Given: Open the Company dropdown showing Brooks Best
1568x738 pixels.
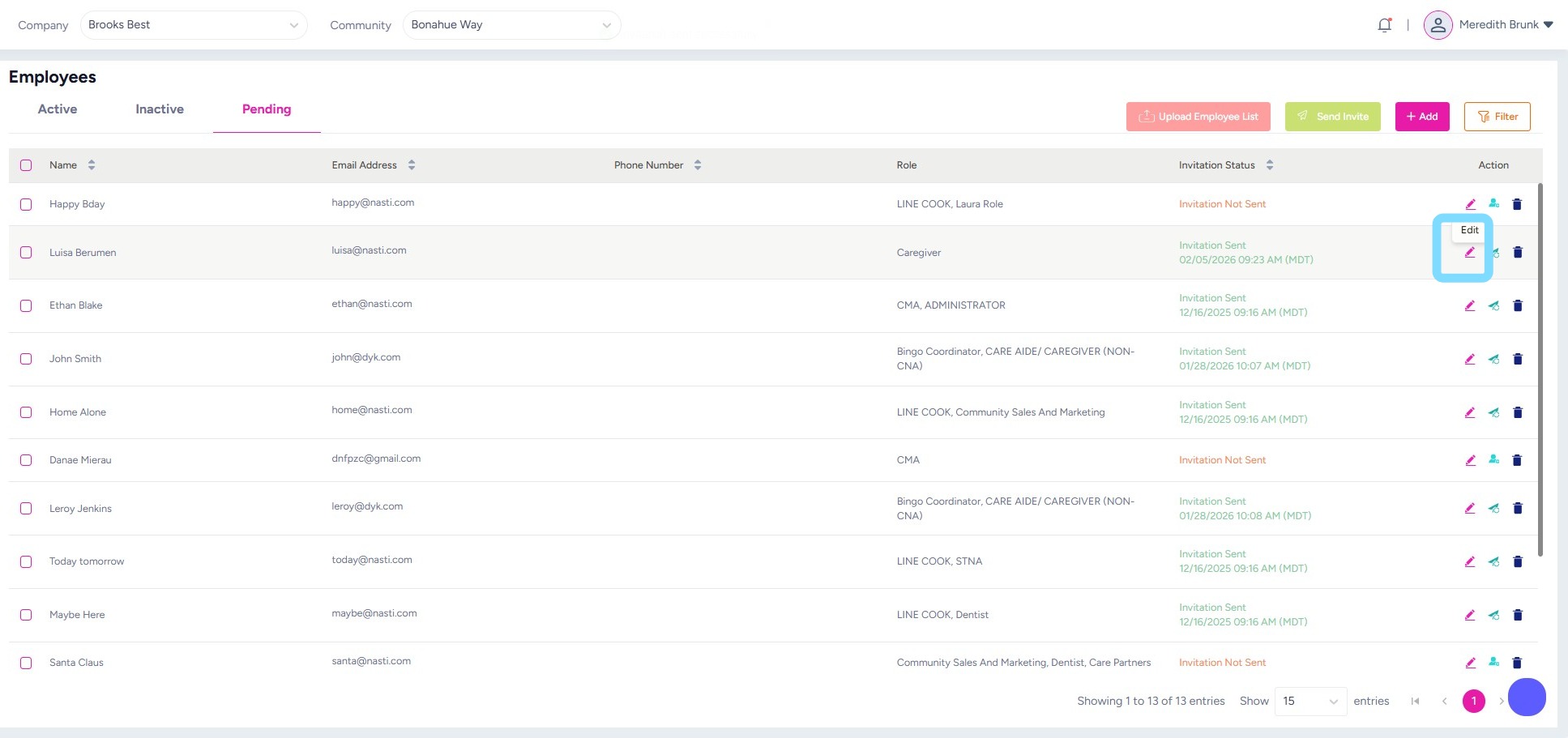Looking at the screenshot, I should pos(193,25).
